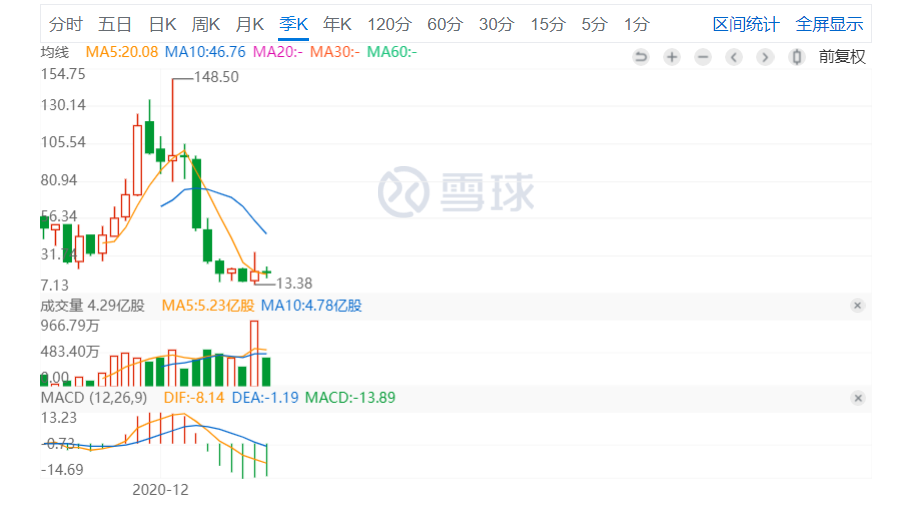Close the 成交量 volume indicator panel

click(857, 306)
